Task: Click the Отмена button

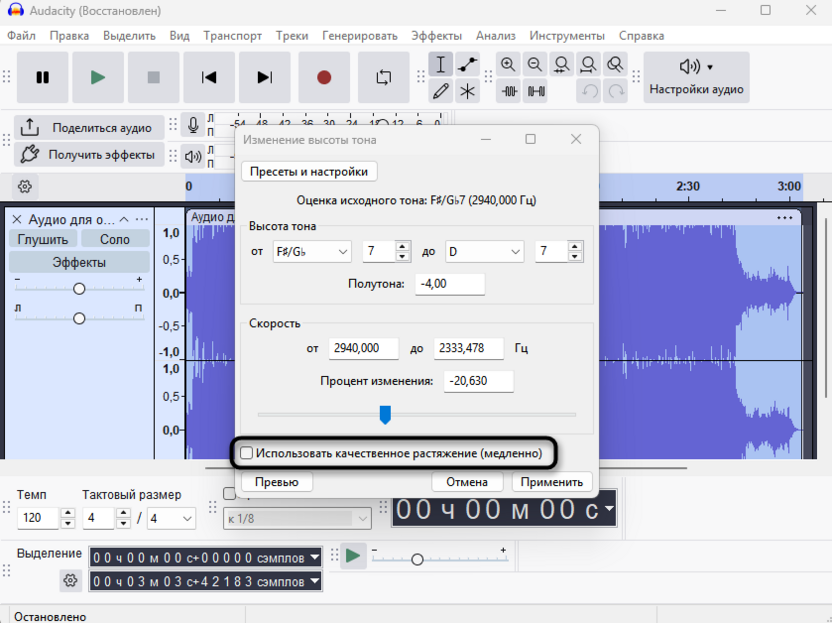Action: [x=467, y=482]
